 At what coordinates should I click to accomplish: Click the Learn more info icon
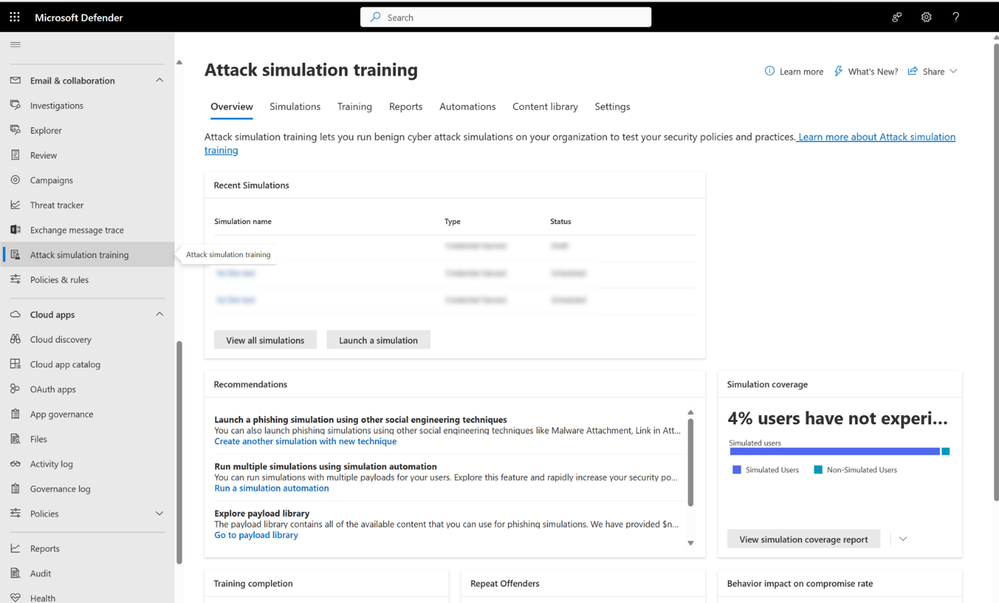click(x=770, y=71)
